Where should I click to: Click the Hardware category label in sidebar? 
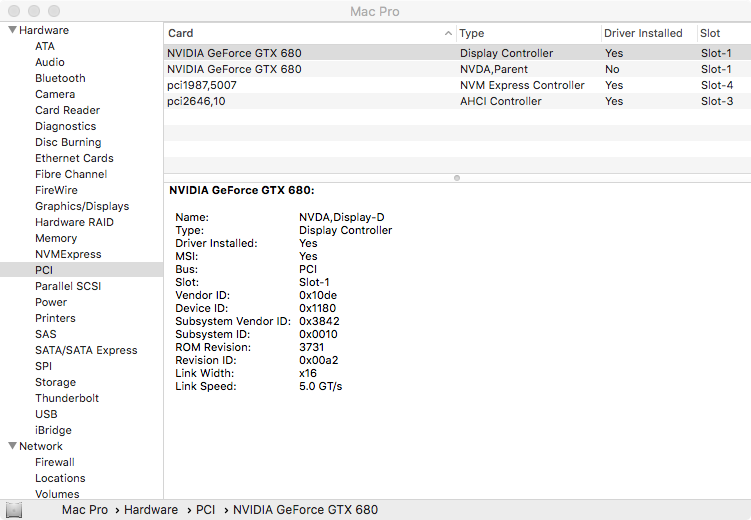click(44, 30)
